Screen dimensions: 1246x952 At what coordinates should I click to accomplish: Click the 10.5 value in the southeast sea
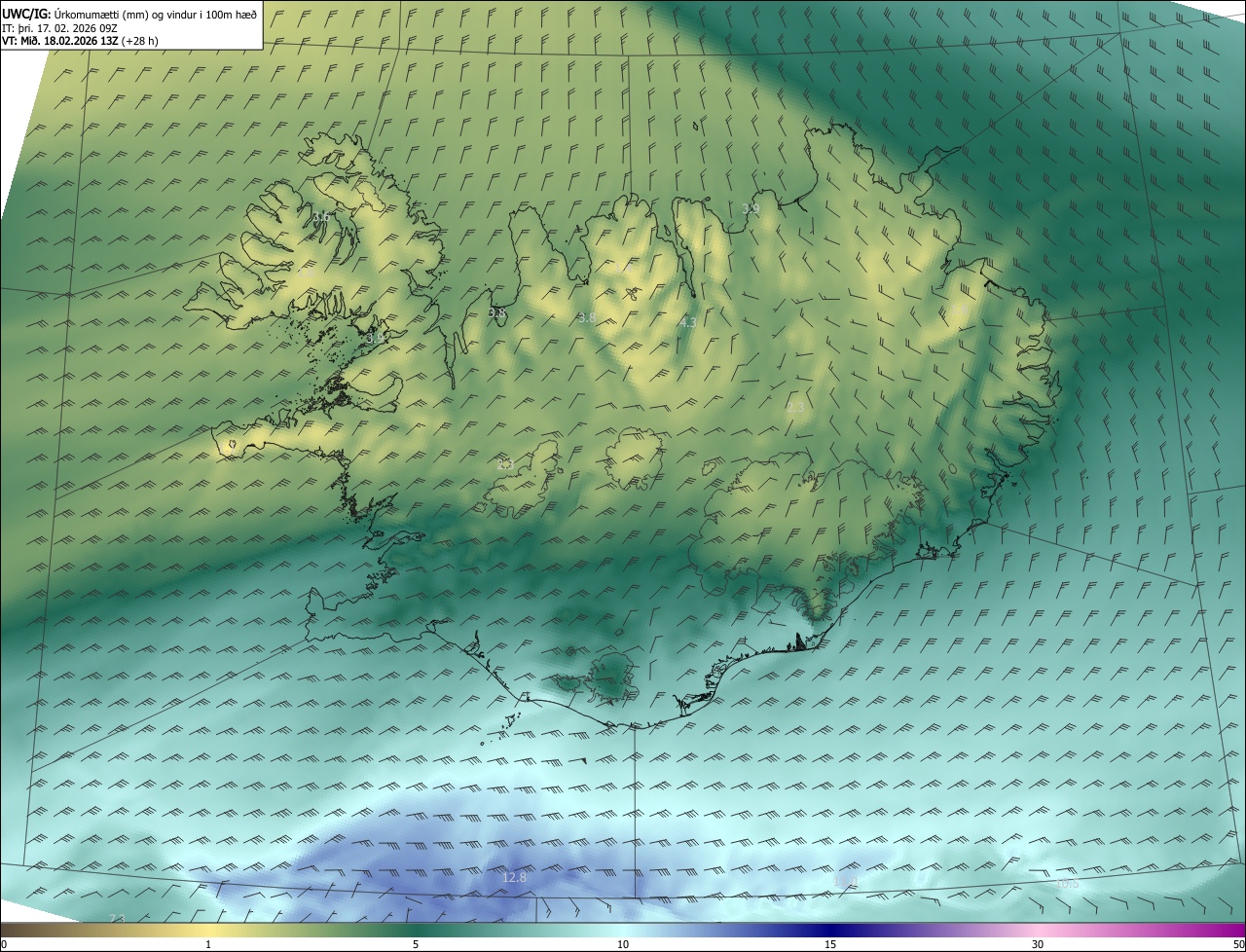click(x=1067, y=883)
